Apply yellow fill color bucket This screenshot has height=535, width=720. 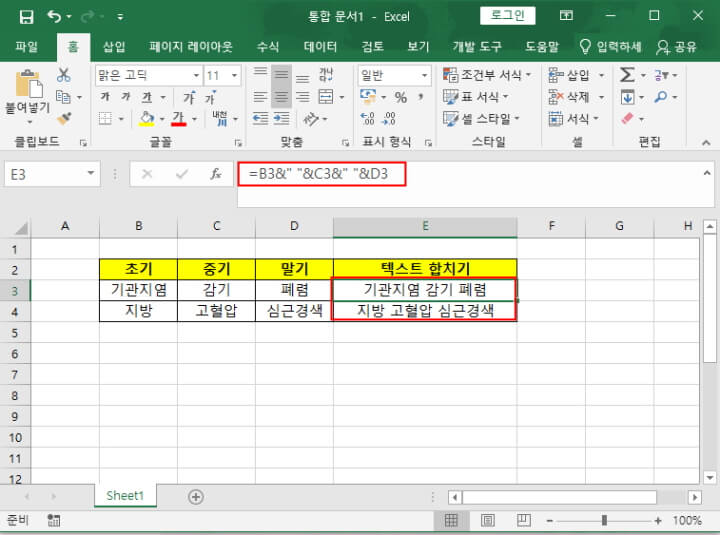click(x=146, y=118)
